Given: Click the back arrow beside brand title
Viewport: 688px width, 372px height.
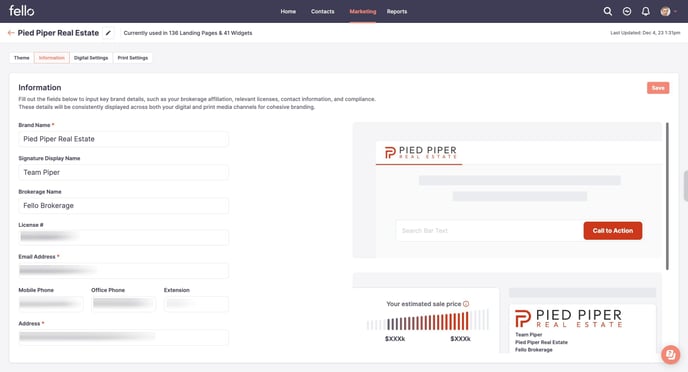Looking at the screenshot, I should click(x=11, y=33).
